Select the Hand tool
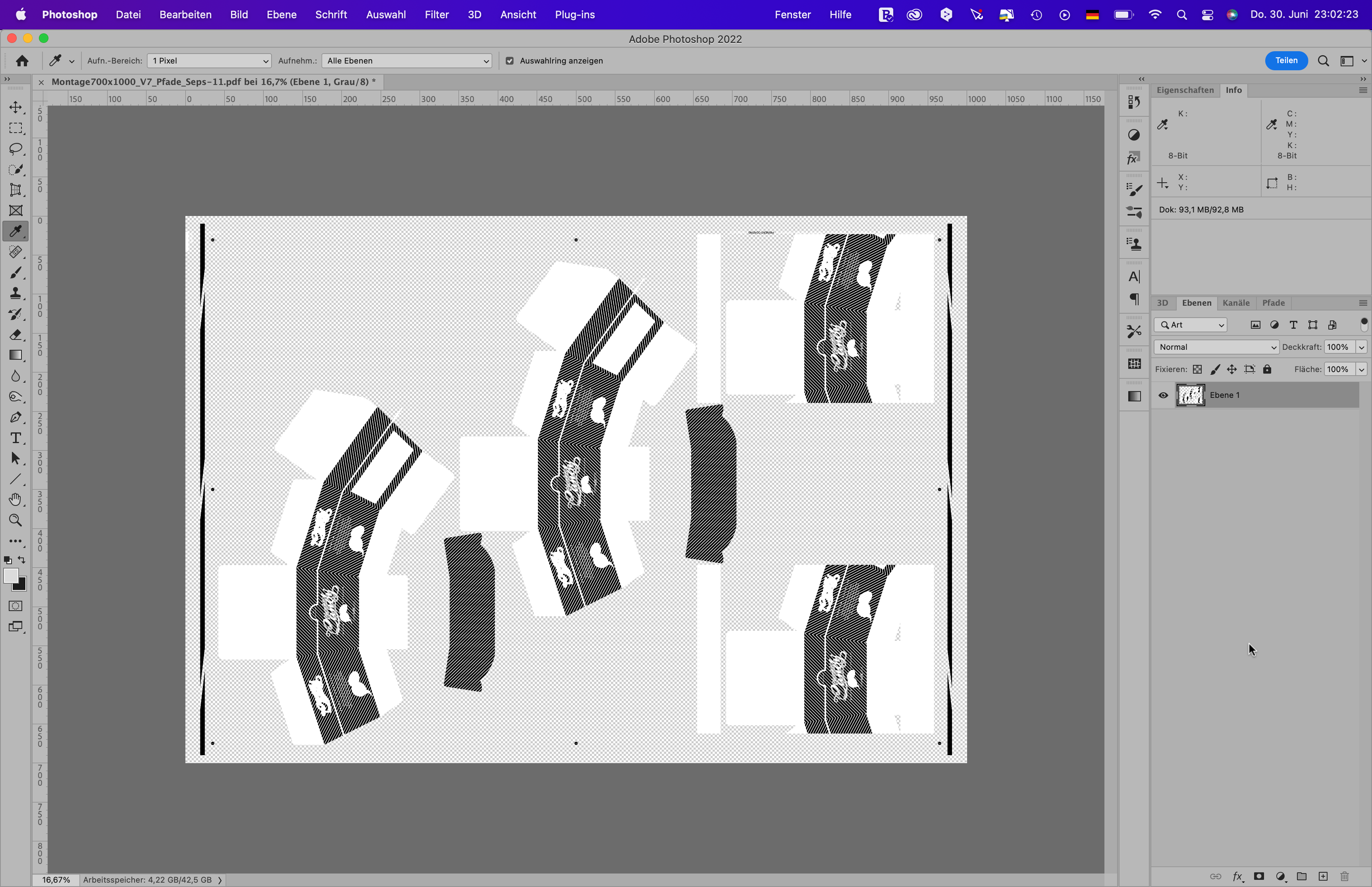Viewport: 1372px width, 887px height. click(x=15, y=499)
